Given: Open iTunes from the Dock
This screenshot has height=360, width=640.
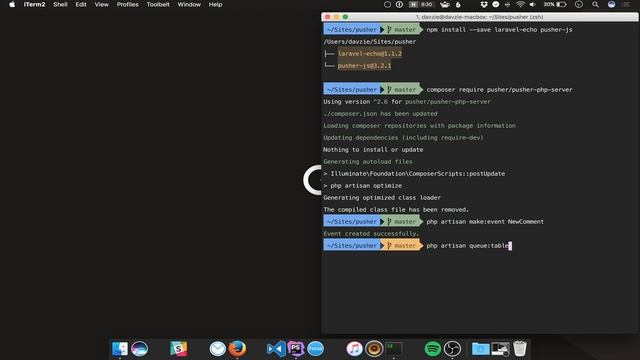Looking at the screenshot, I should (x=354, y=349).
